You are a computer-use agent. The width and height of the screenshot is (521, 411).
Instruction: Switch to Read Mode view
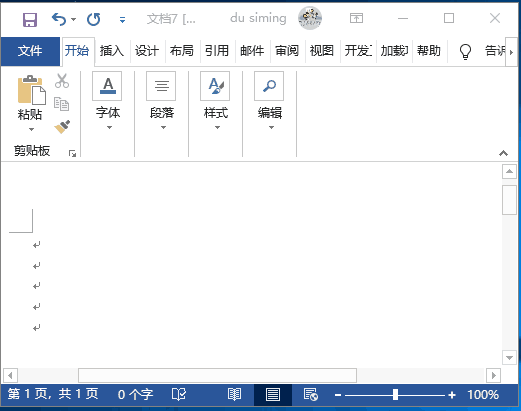tap(234, 395)
